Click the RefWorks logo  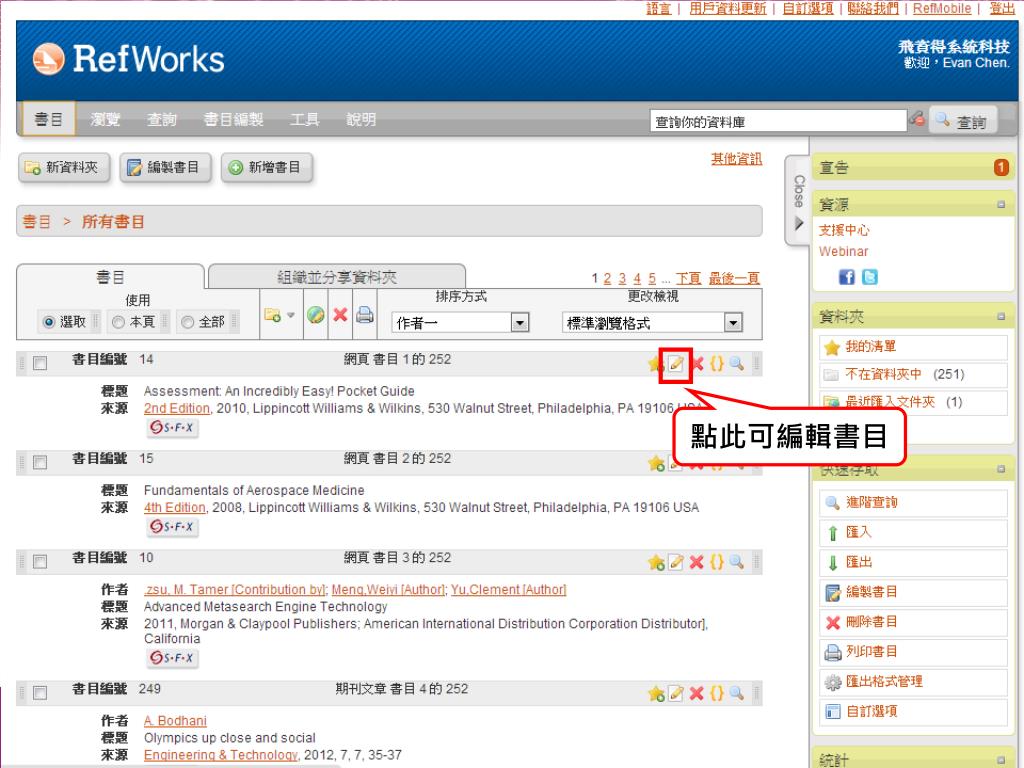coord(129,59)
